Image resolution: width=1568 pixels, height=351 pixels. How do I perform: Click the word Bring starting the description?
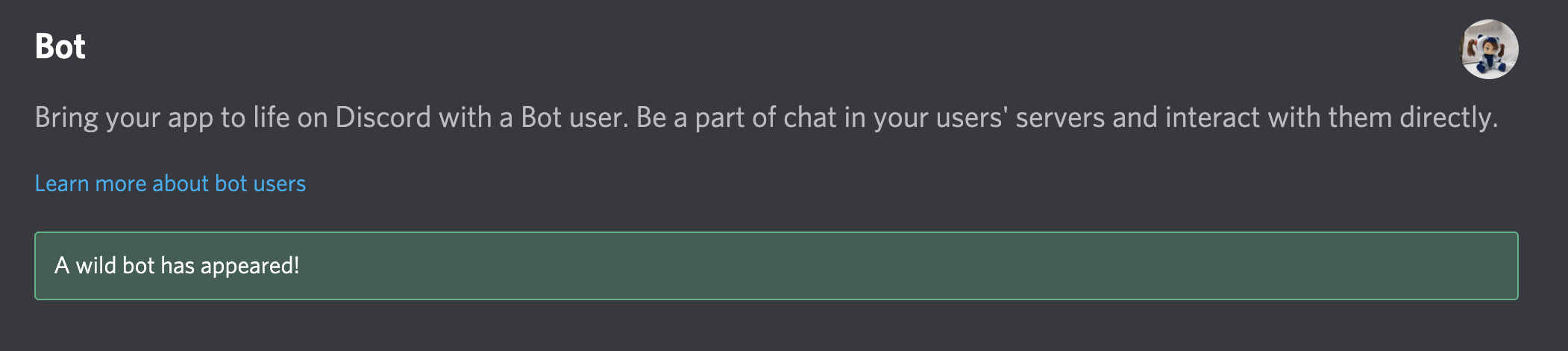click(x=66, y=118)
